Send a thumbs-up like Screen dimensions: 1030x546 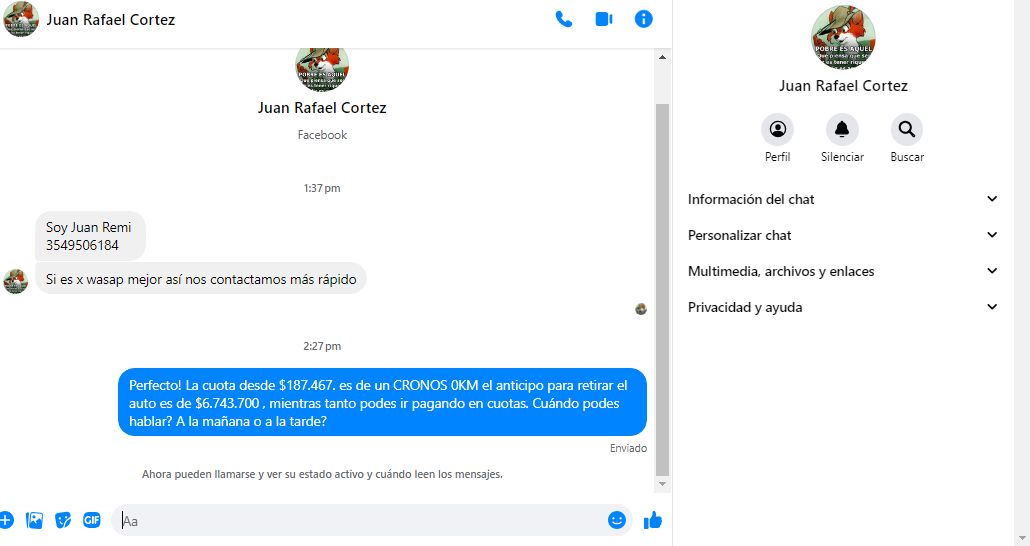[653, 520]
